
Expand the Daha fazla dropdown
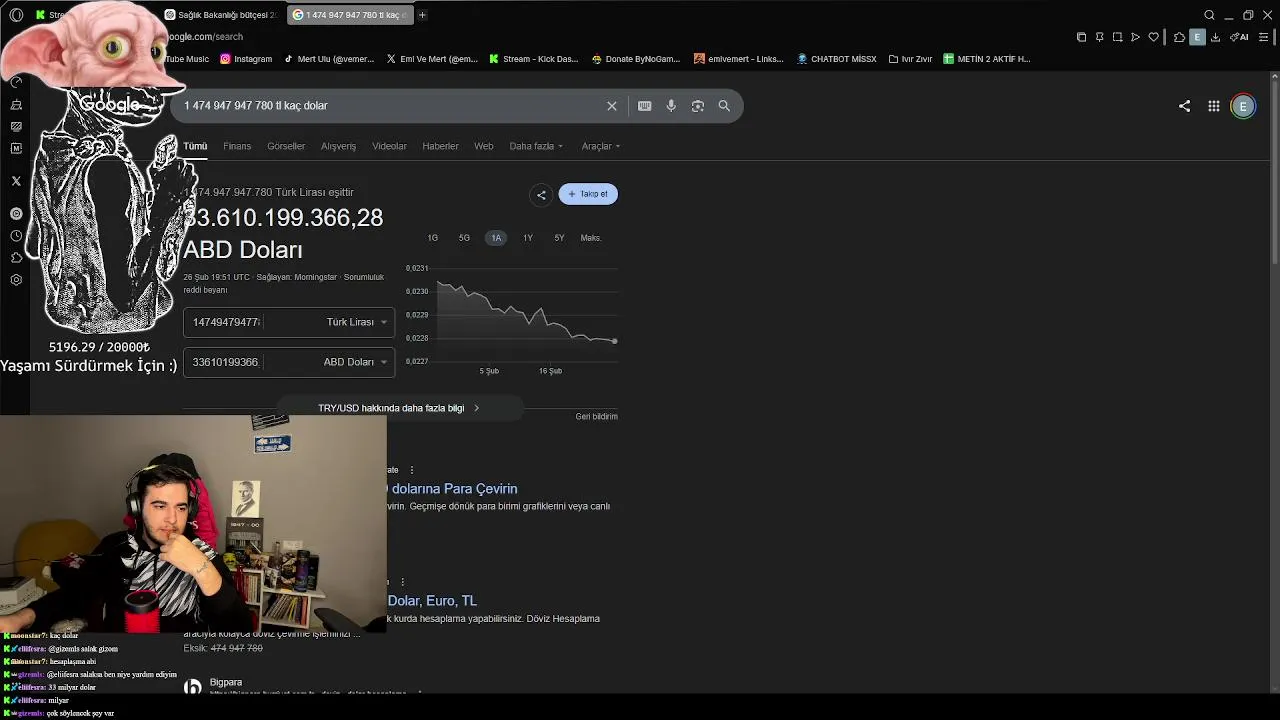536,146
